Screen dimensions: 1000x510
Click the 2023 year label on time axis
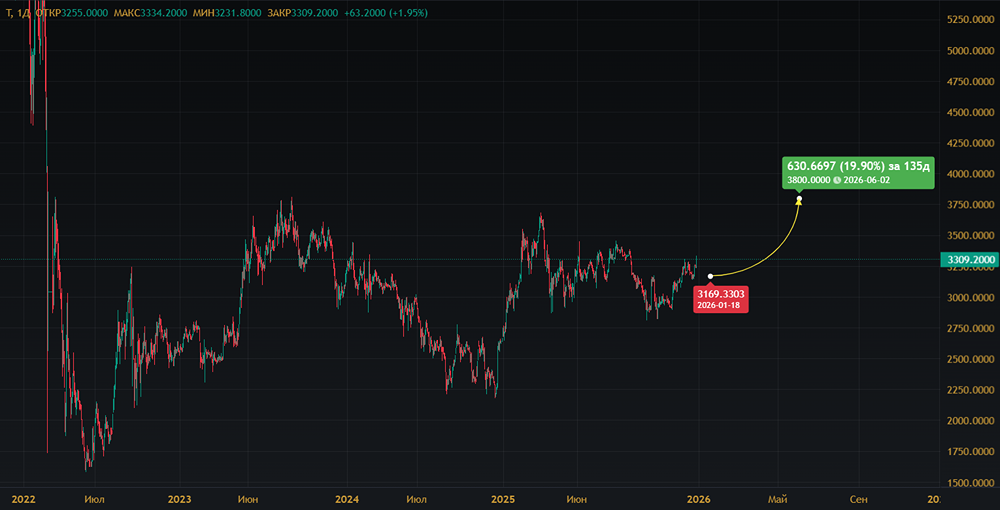[x=180, y=499]
